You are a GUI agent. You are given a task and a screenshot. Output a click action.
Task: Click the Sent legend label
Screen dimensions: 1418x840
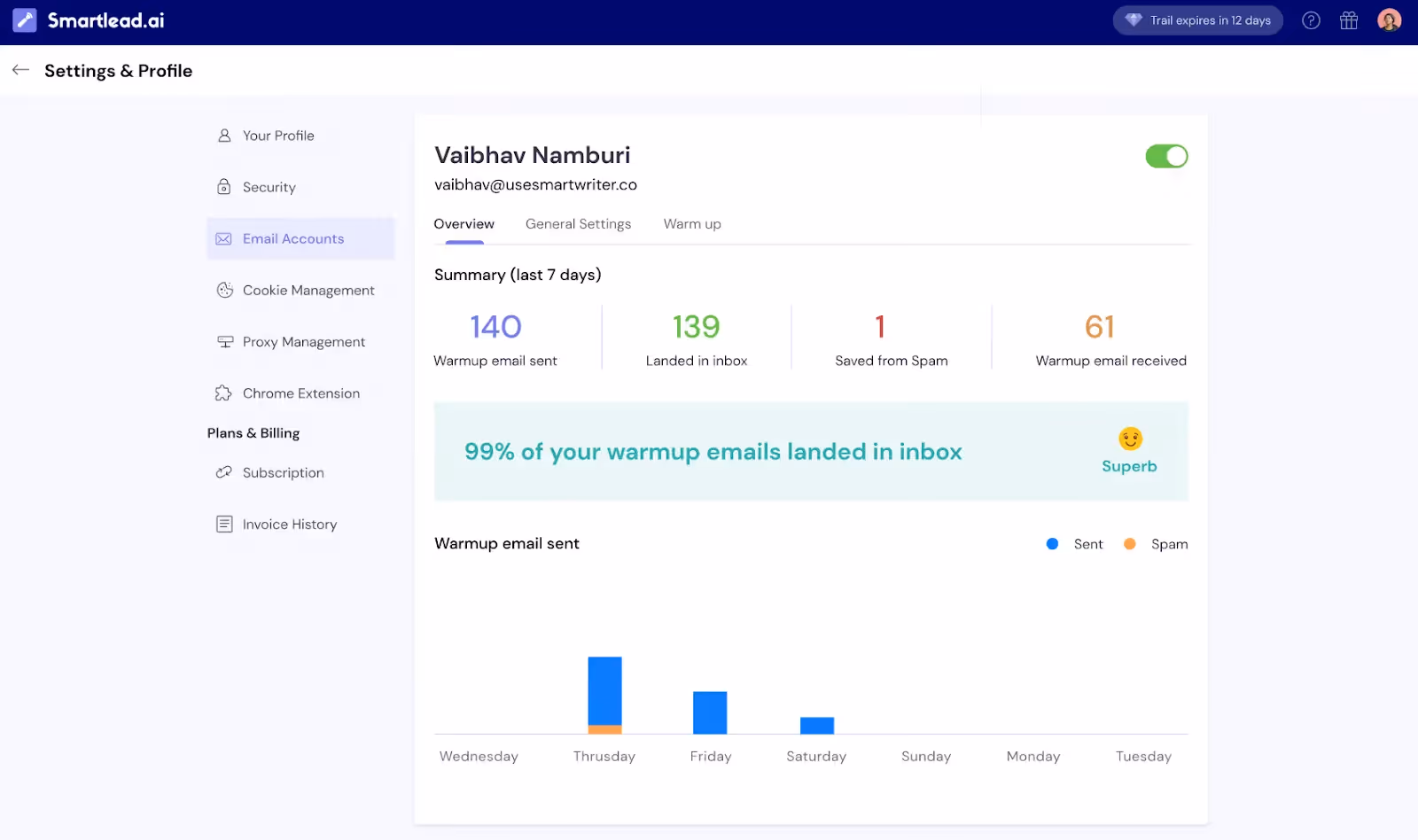(1088, 544)
